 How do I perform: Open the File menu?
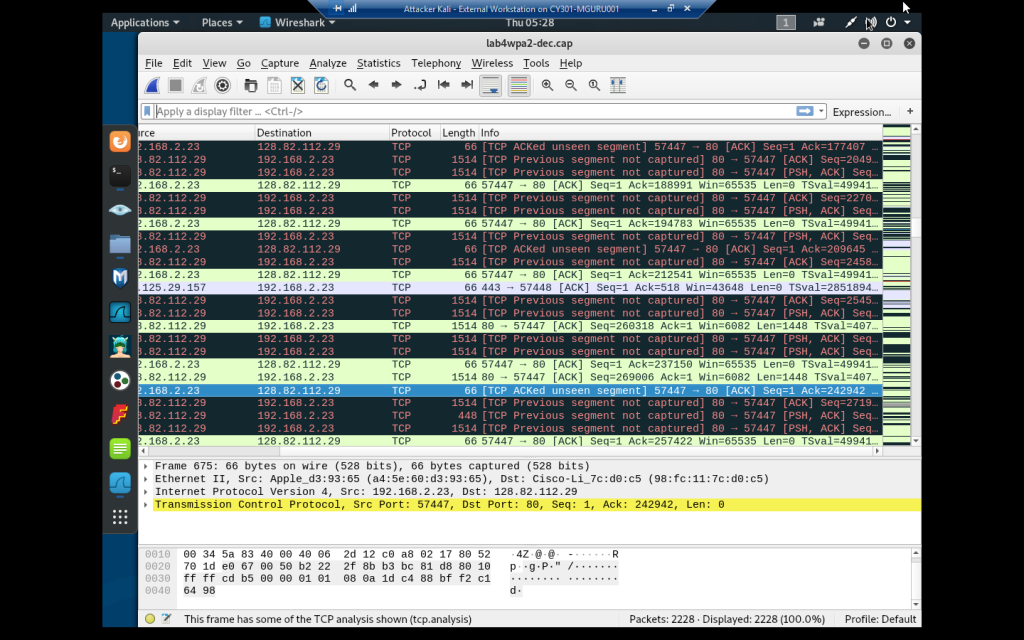(x=153, y=63)
